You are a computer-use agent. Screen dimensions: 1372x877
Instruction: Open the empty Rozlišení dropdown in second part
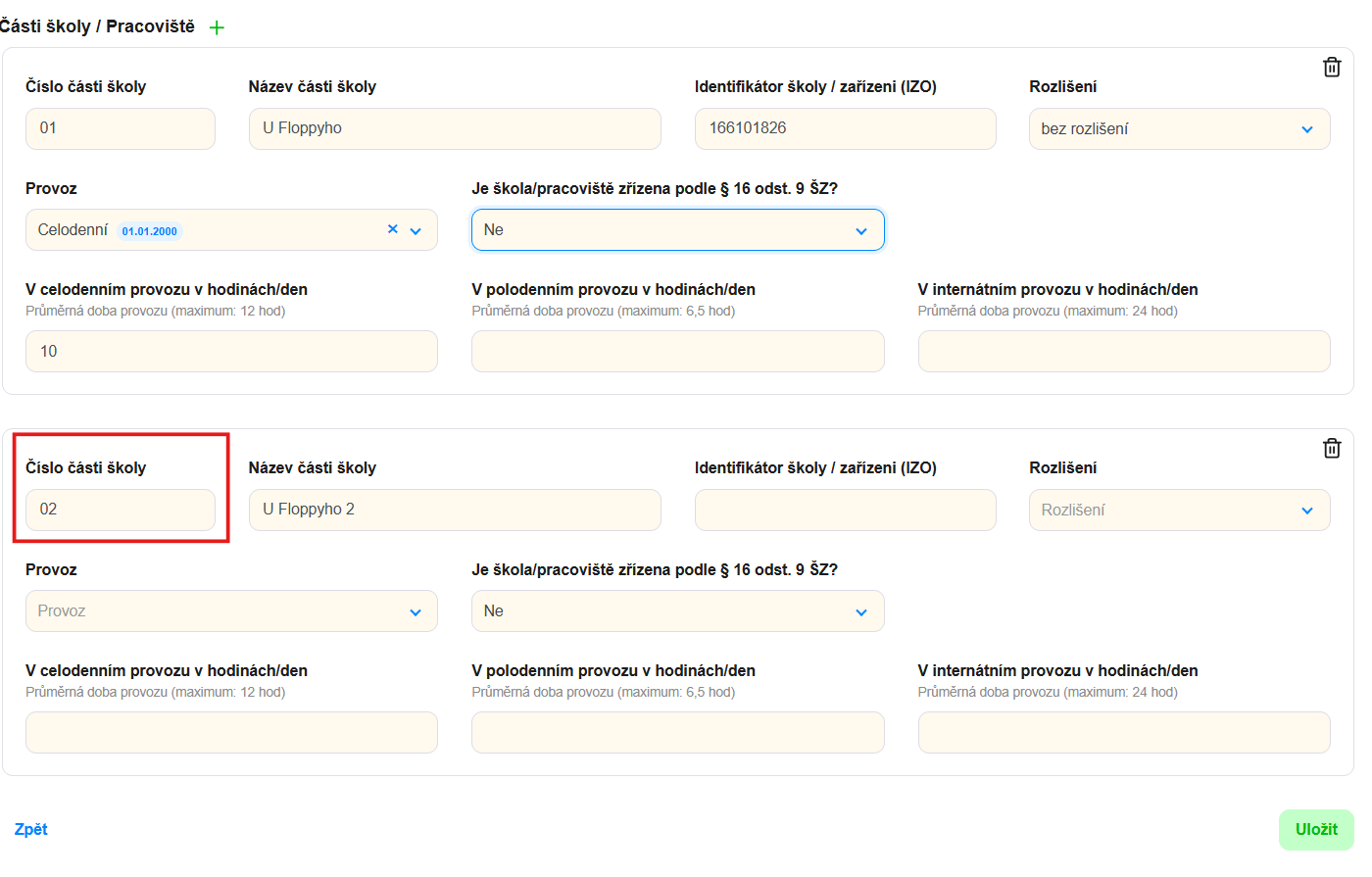(x=1179, y=511)
